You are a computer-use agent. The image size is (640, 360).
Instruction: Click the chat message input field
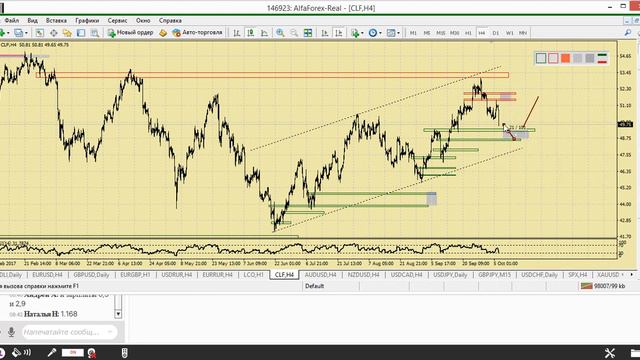69,332
